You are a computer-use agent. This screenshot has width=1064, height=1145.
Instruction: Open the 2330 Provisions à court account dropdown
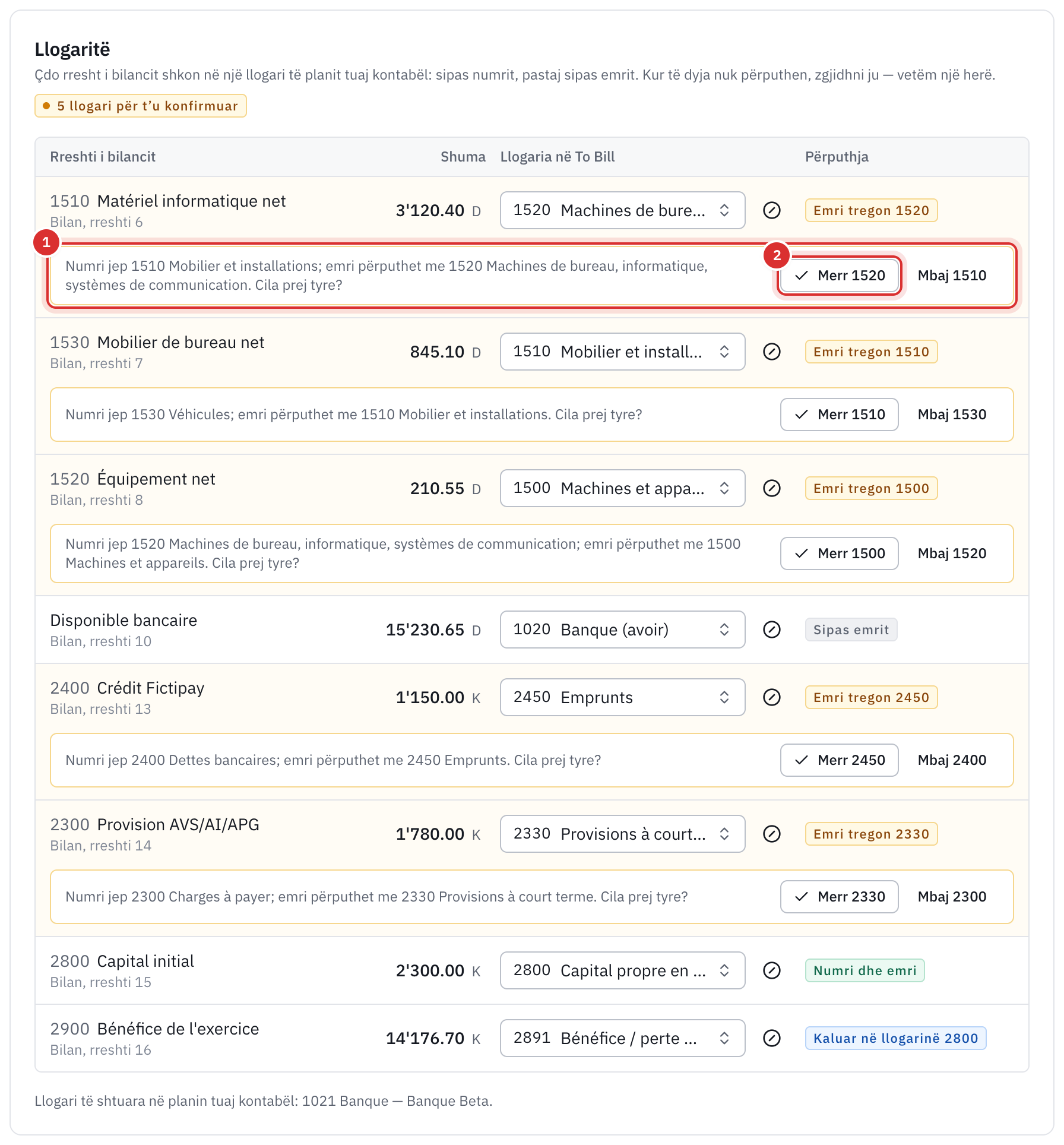point(622,834)
